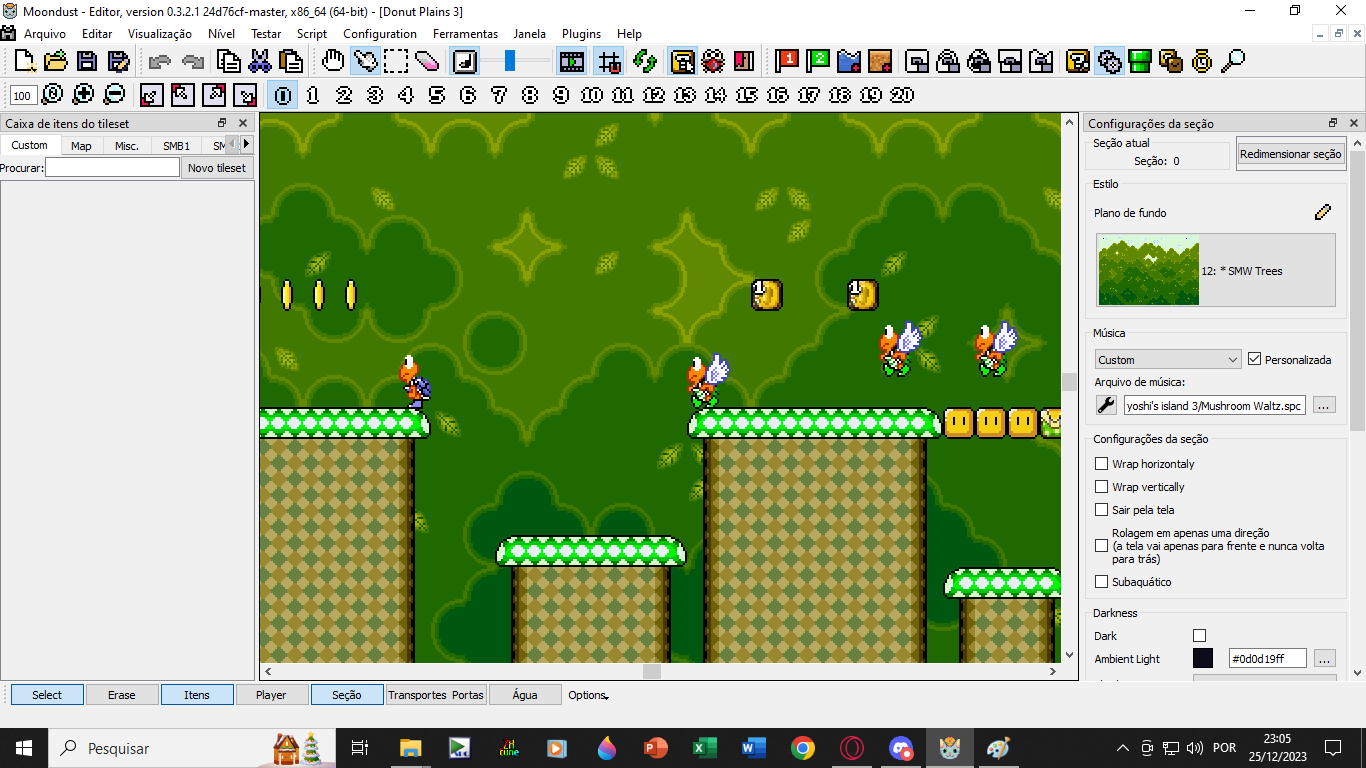1366x768 pixels.
Task: Choose the rectangular selection-only tool
Action: pos(396,61)
